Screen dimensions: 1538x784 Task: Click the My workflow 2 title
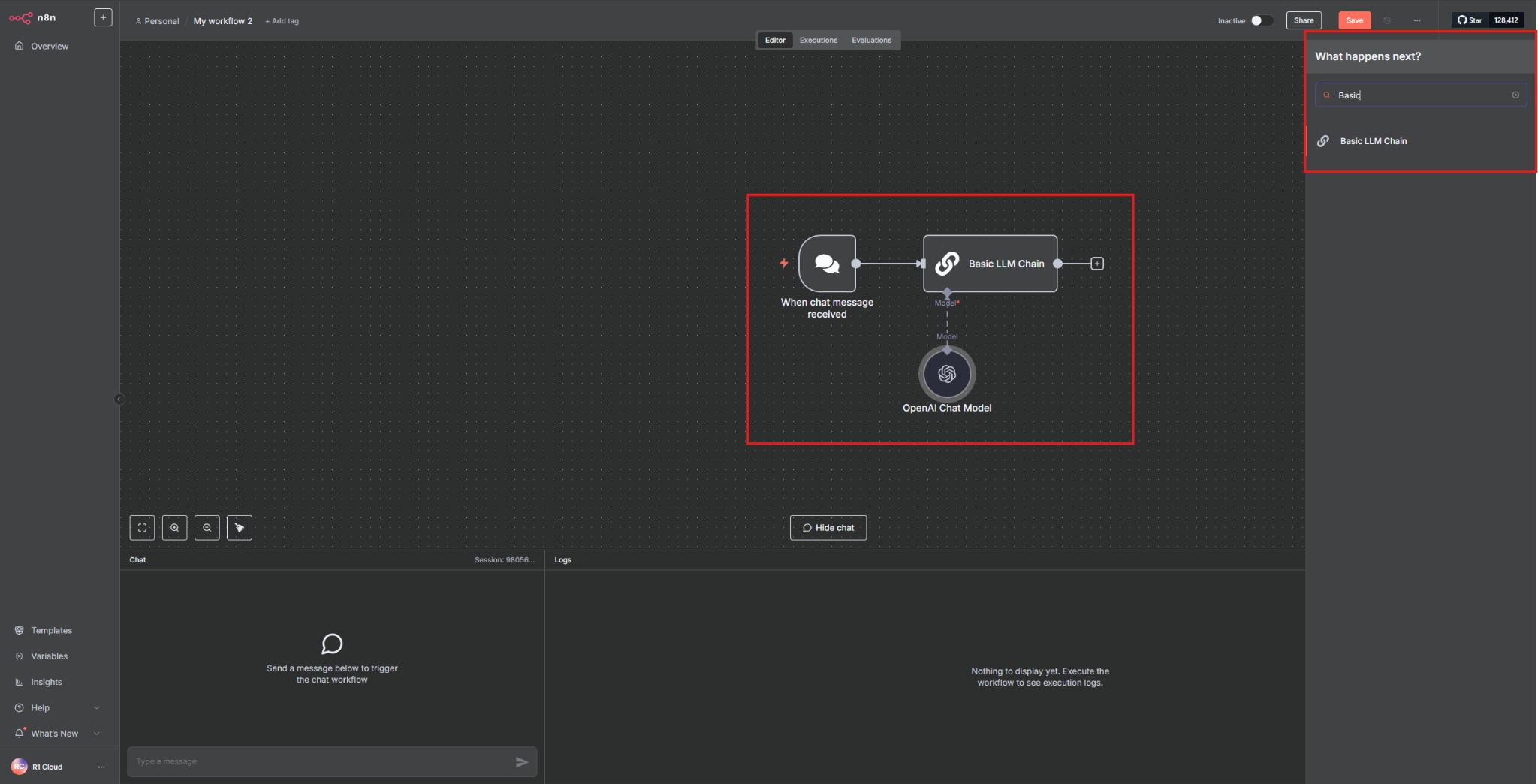(223, 21)
